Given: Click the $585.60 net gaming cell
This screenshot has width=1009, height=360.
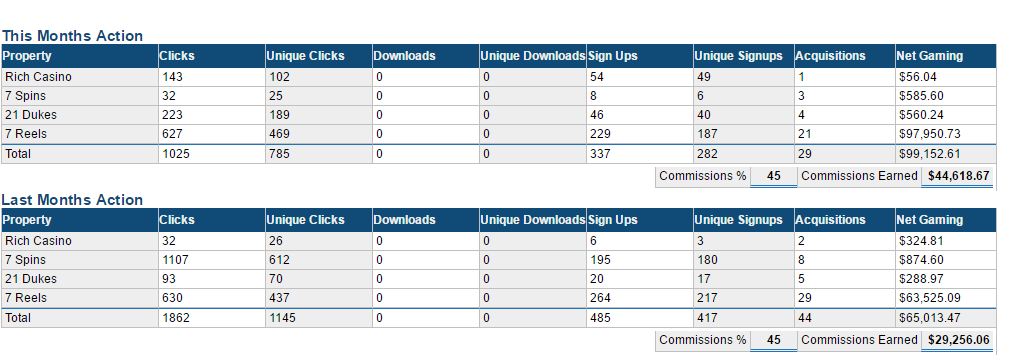Looking at the screenshot, I should tap(945, 96).
